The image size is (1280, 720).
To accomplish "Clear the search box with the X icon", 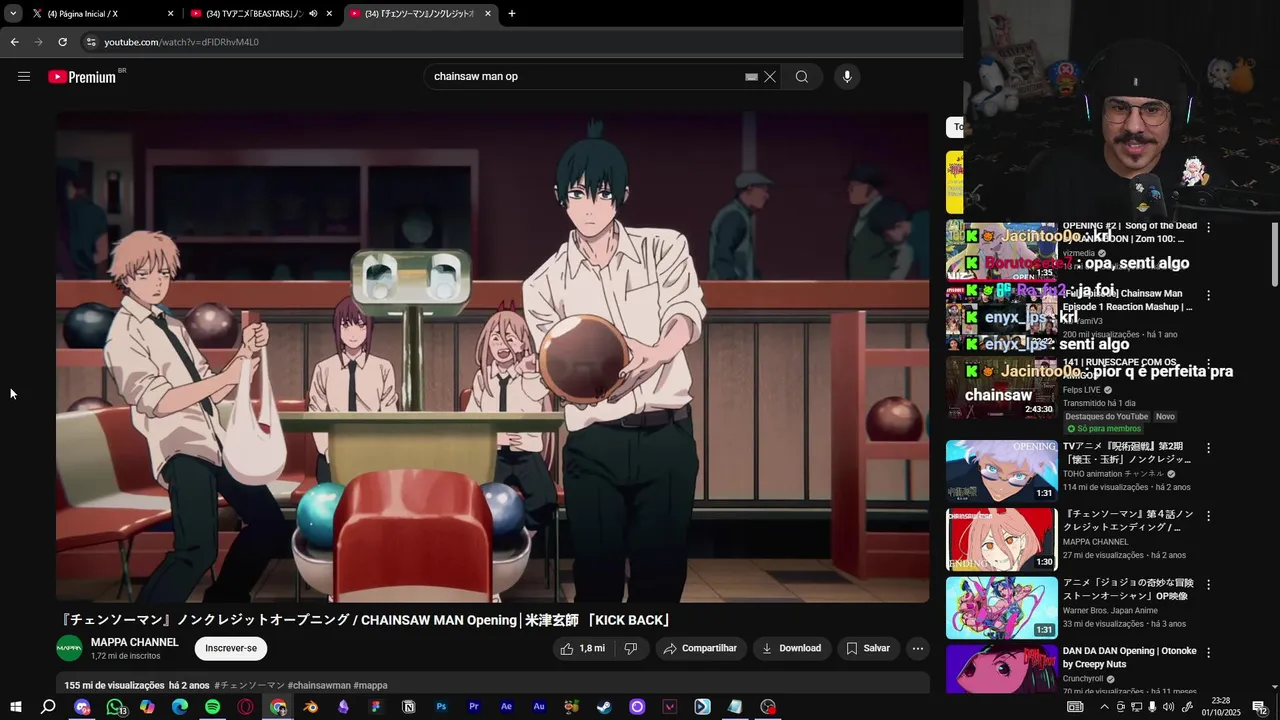I will (x=770, y=77).
